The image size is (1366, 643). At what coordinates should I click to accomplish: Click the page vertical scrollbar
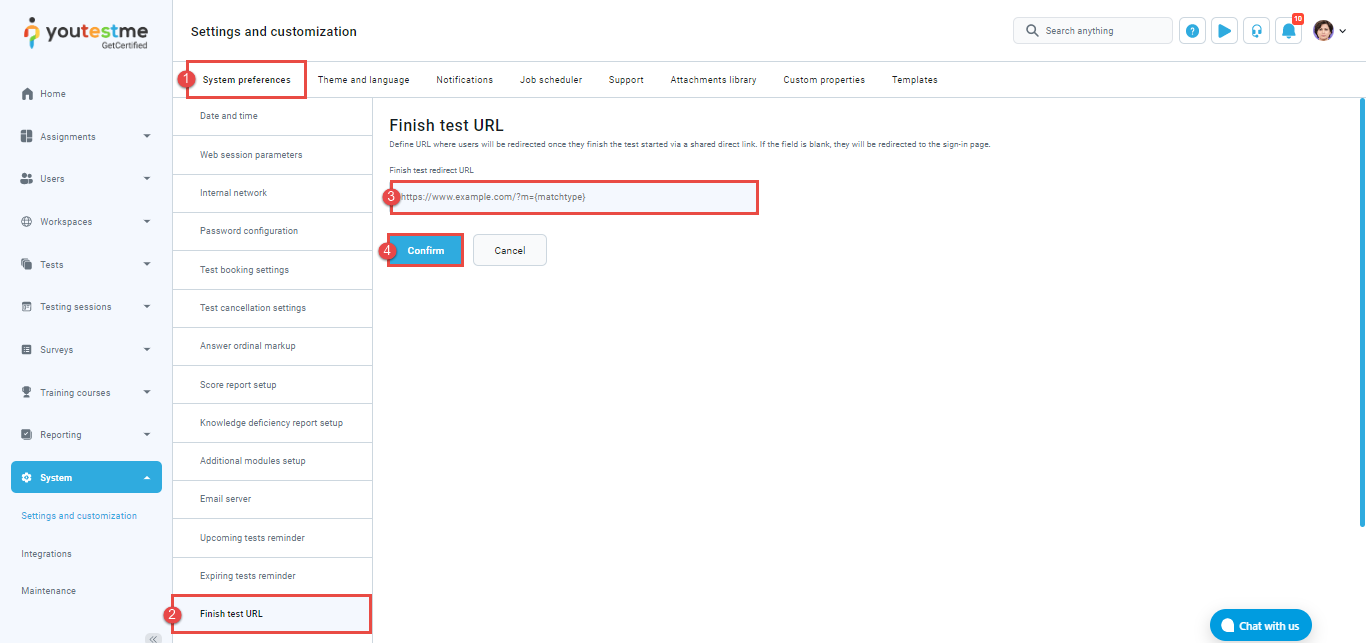point(1362,312)
